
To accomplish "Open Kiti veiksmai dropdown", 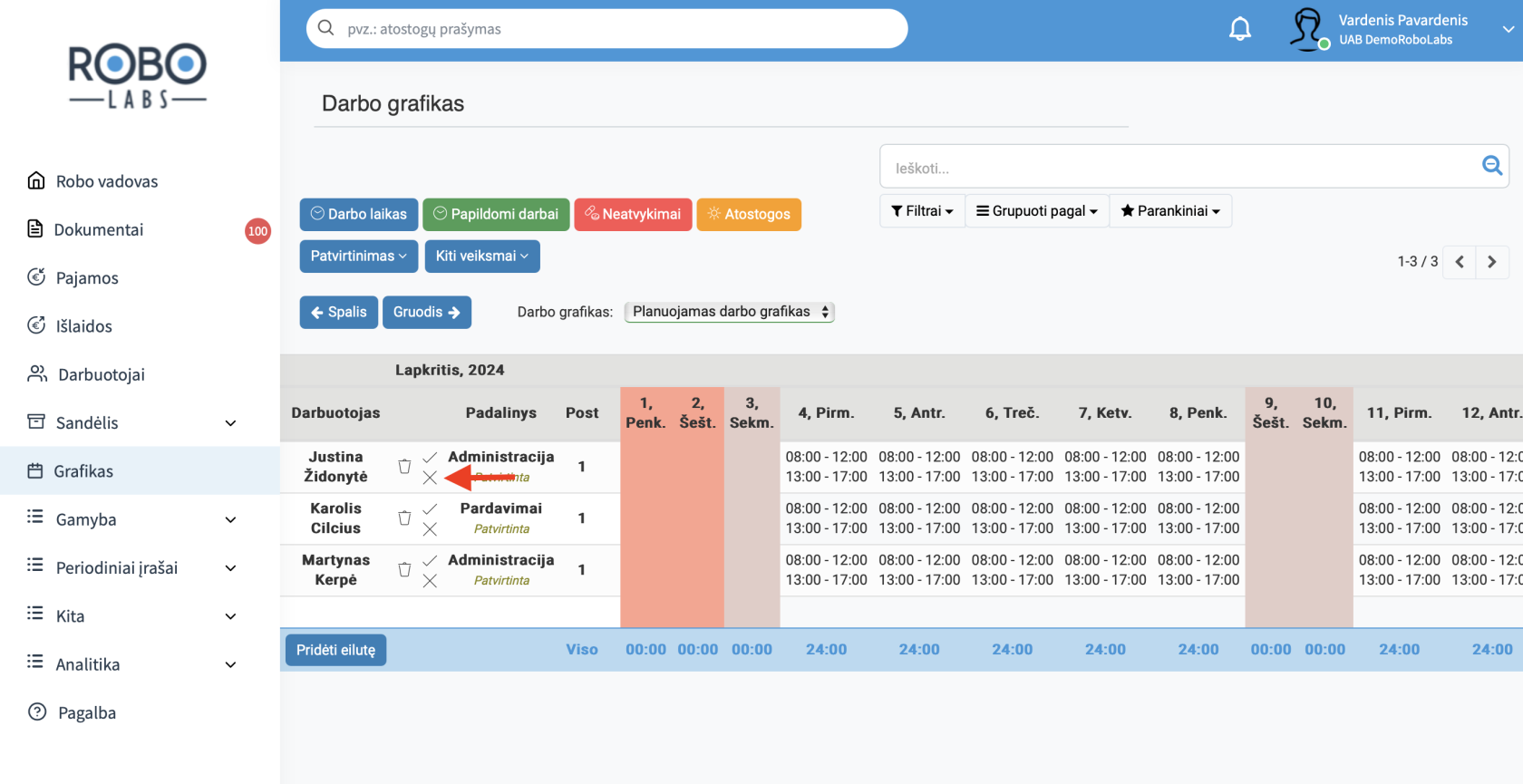I will tap(482, 256).
